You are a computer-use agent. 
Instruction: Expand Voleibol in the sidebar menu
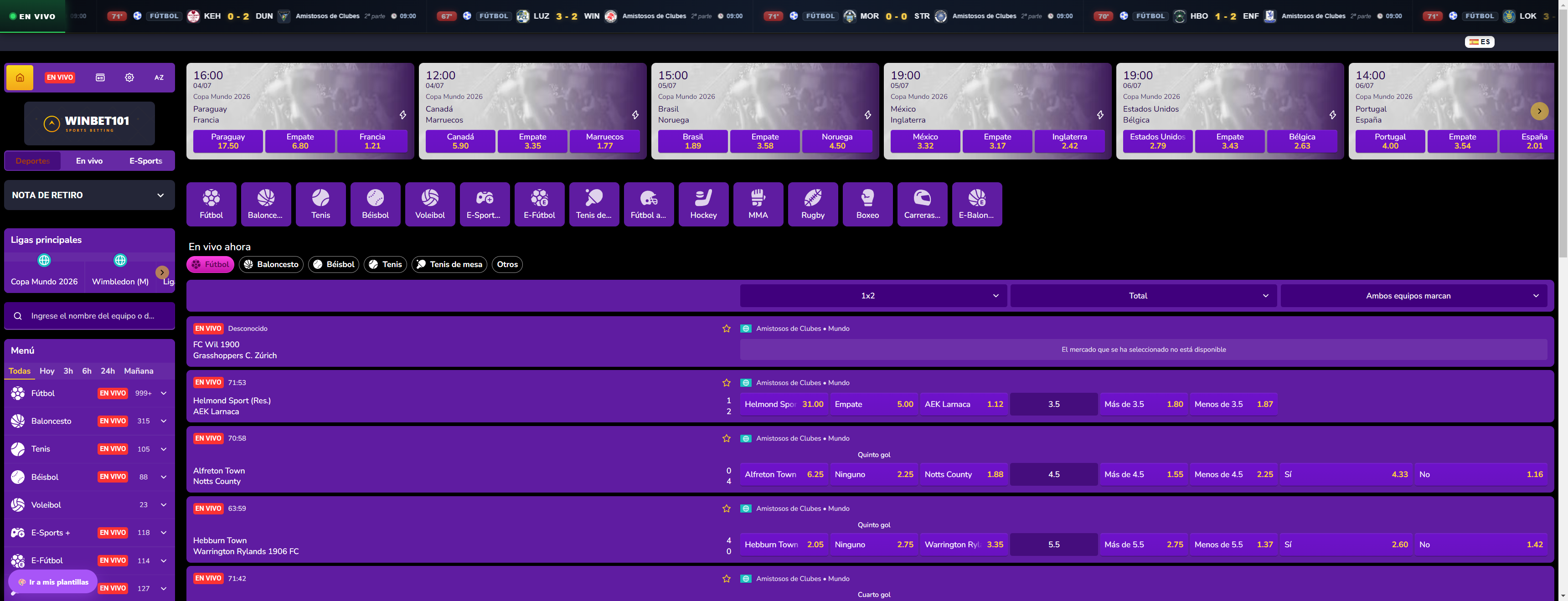click(x=164, y=505)
